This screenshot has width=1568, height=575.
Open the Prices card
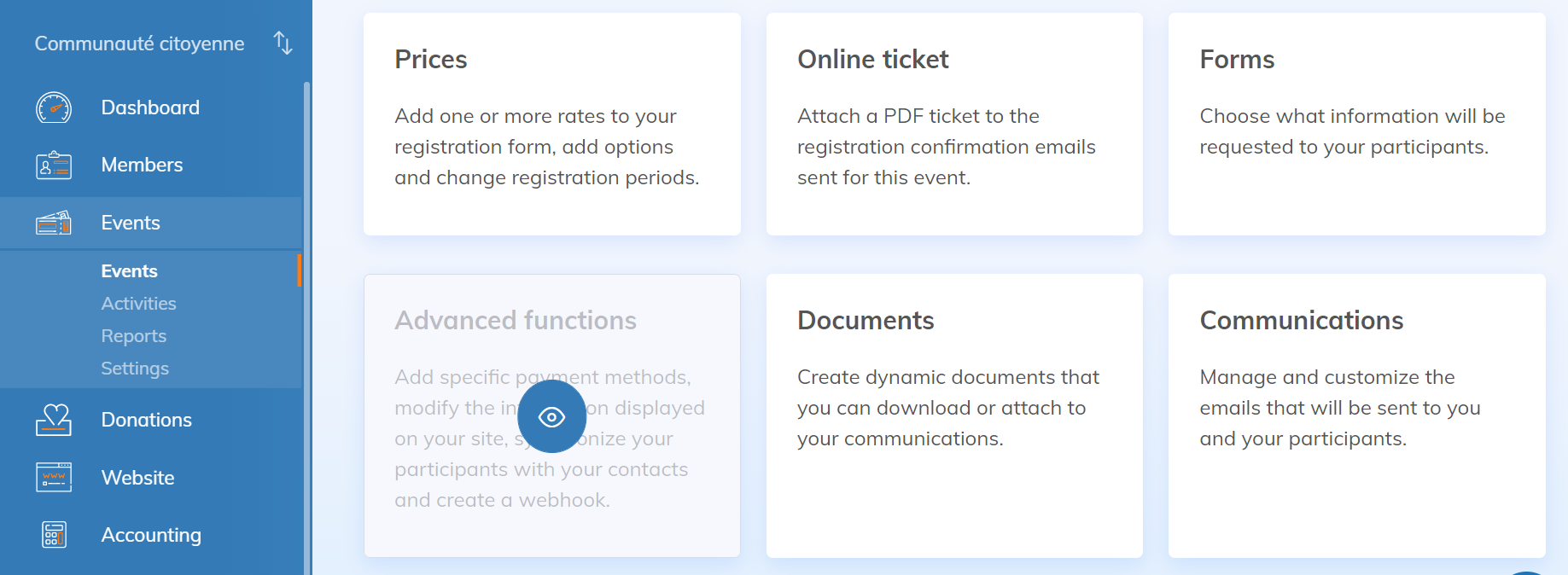tap(551, 124)
